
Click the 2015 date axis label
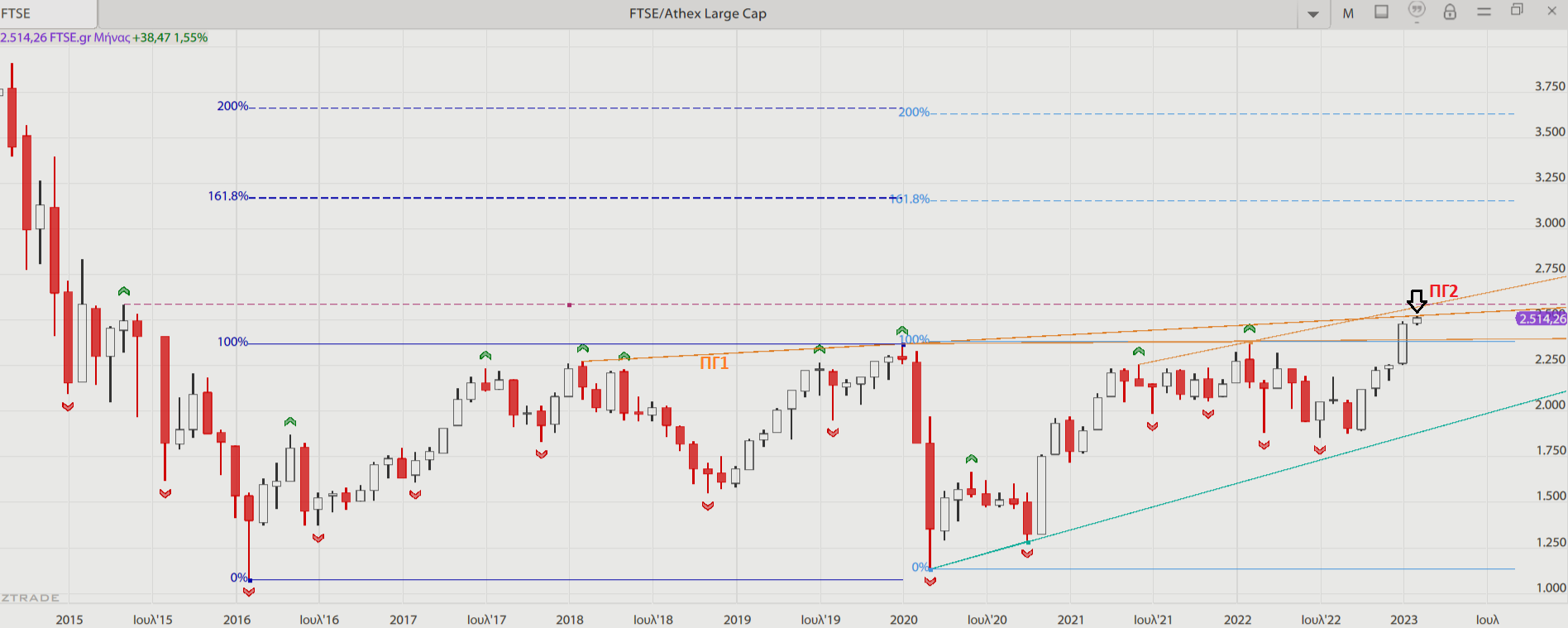(x=69, y=619)
